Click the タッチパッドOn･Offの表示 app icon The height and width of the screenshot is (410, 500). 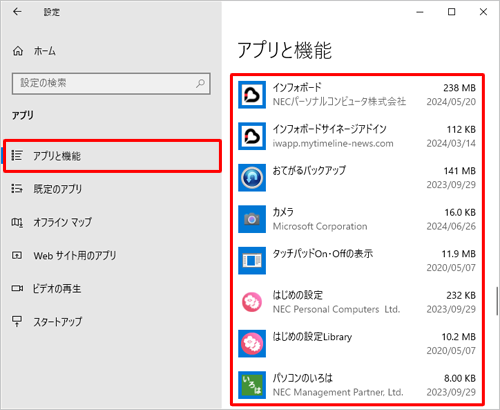pos(252,261)
